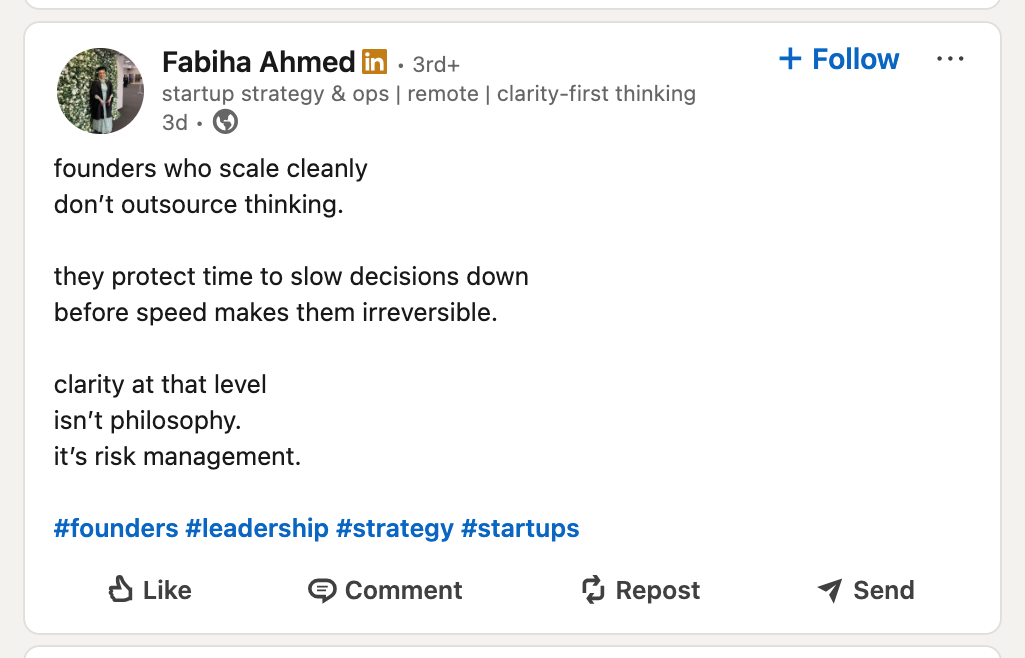
Task: Select the Comment speech bubble icon
Action: tap(321, 590)
